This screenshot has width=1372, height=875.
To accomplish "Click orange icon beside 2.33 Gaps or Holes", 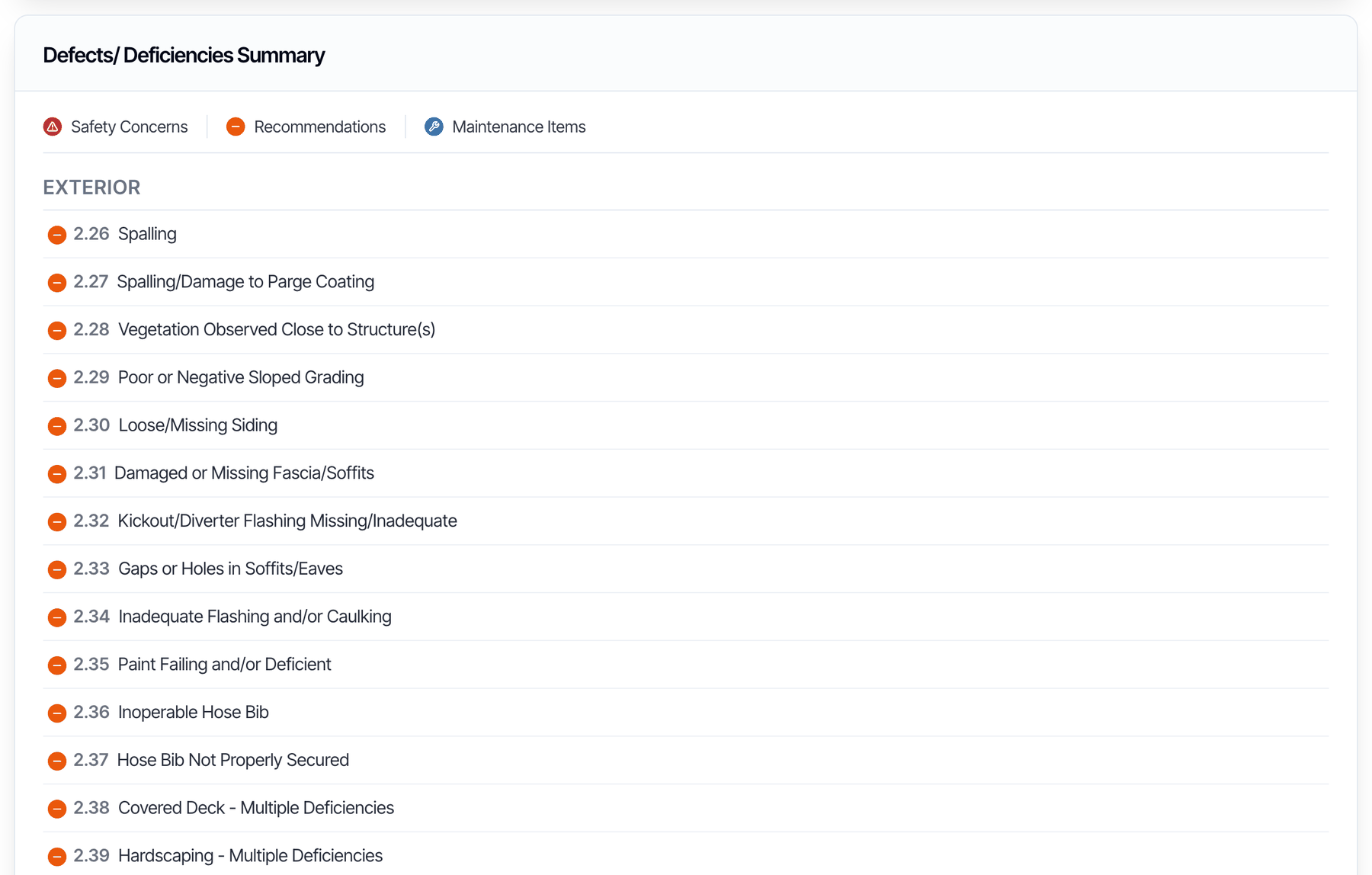I will 57,569.
